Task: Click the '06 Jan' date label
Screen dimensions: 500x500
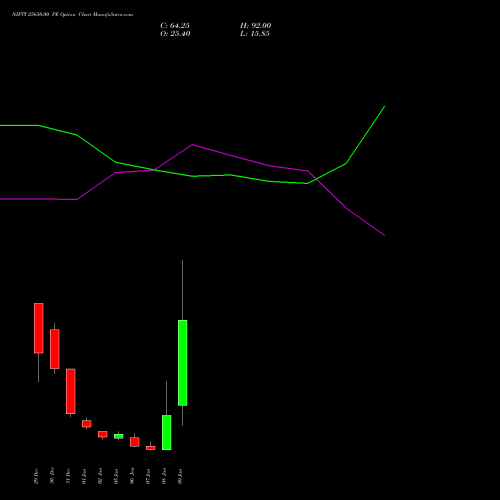Action: click(132, 476)
